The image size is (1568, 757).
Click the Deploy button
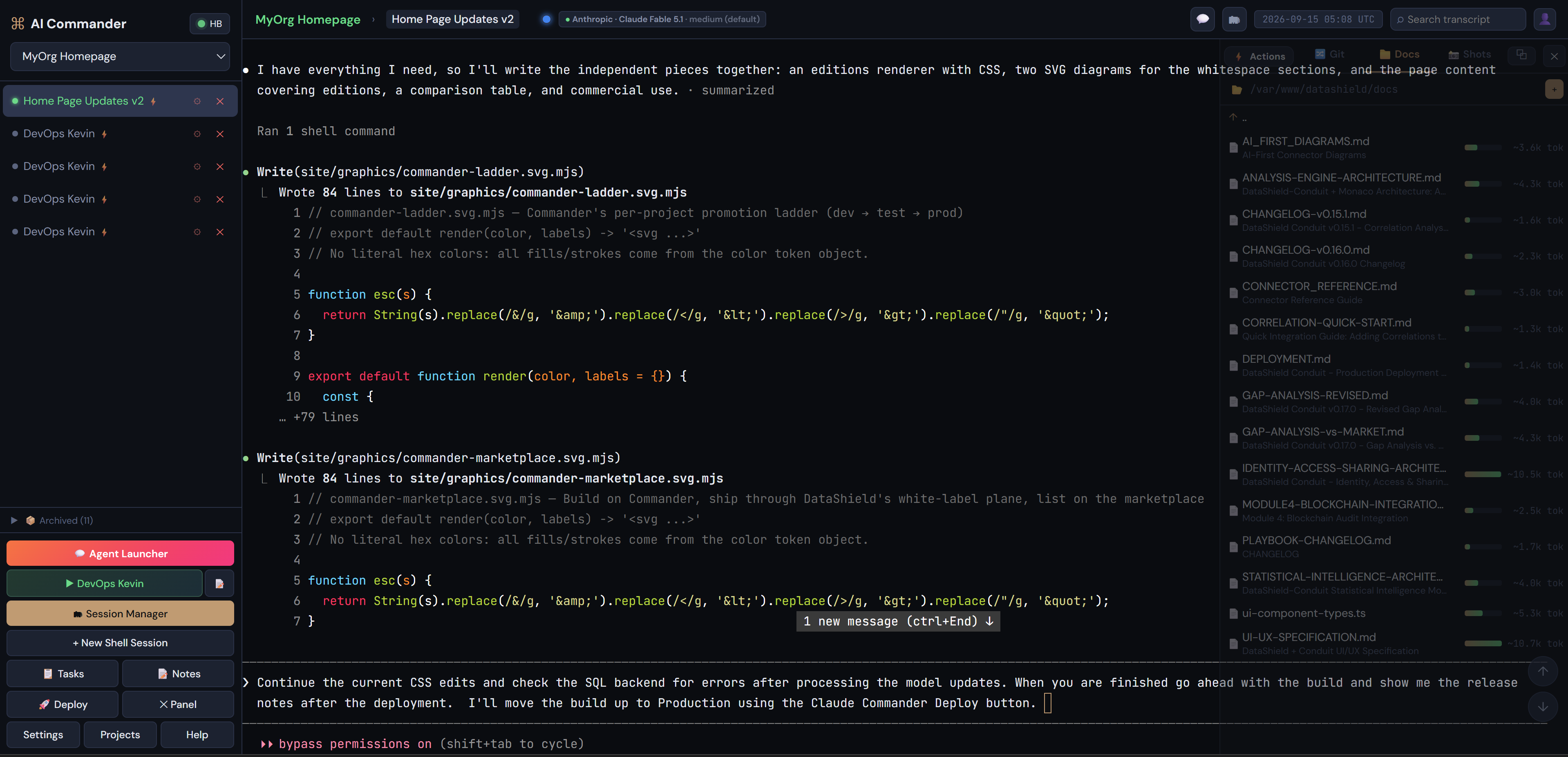point(63,704)
